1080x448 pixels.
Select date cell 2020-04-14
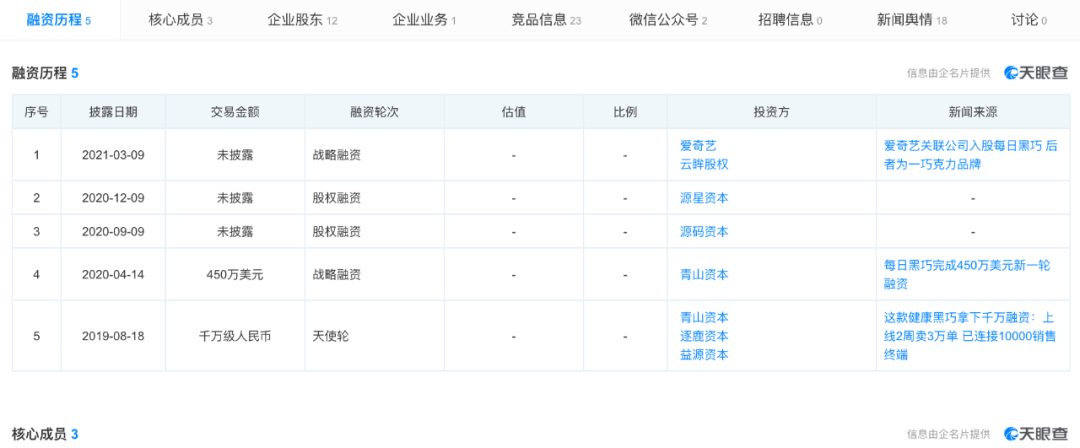click(x=113, y=274)
